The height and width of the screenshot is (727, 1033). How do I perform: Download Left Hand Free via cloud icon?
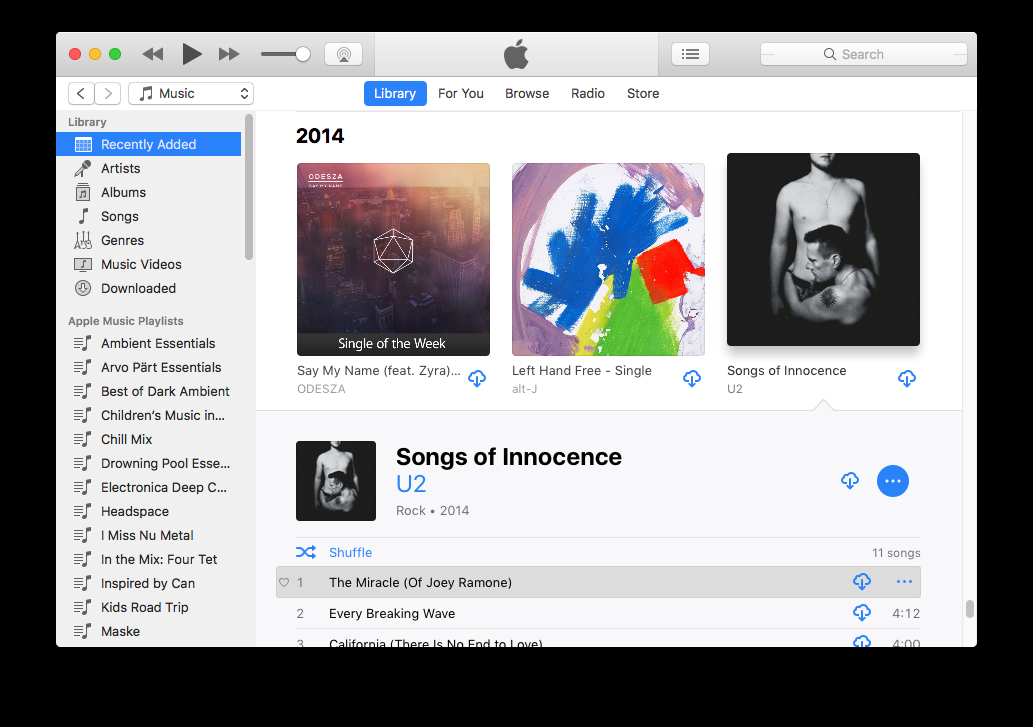692,379
